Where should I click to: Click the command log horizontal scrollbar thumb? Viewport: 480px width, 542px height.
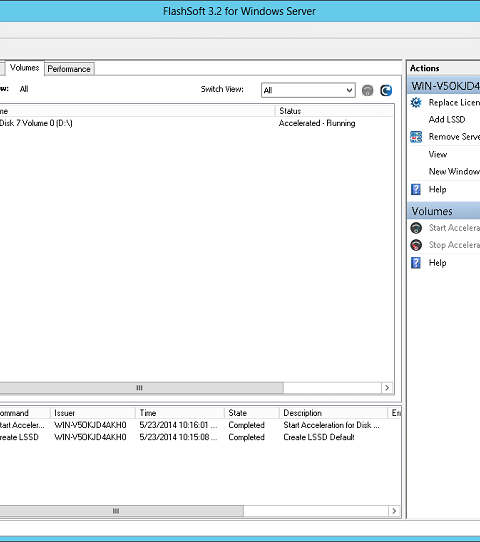(121, 511)
